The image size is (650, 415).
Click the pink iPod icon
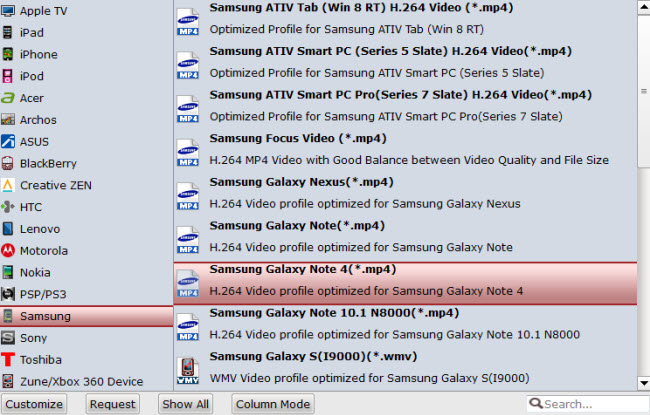tap(7, 76)
